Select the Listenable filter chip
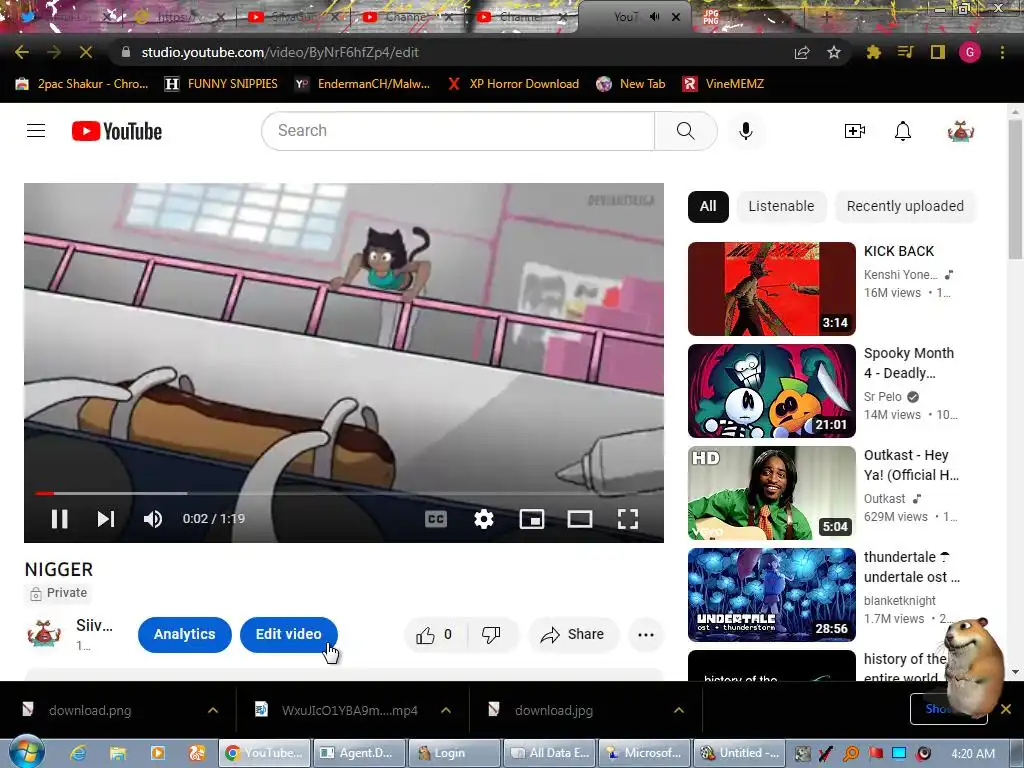 [x=781, y=206]
